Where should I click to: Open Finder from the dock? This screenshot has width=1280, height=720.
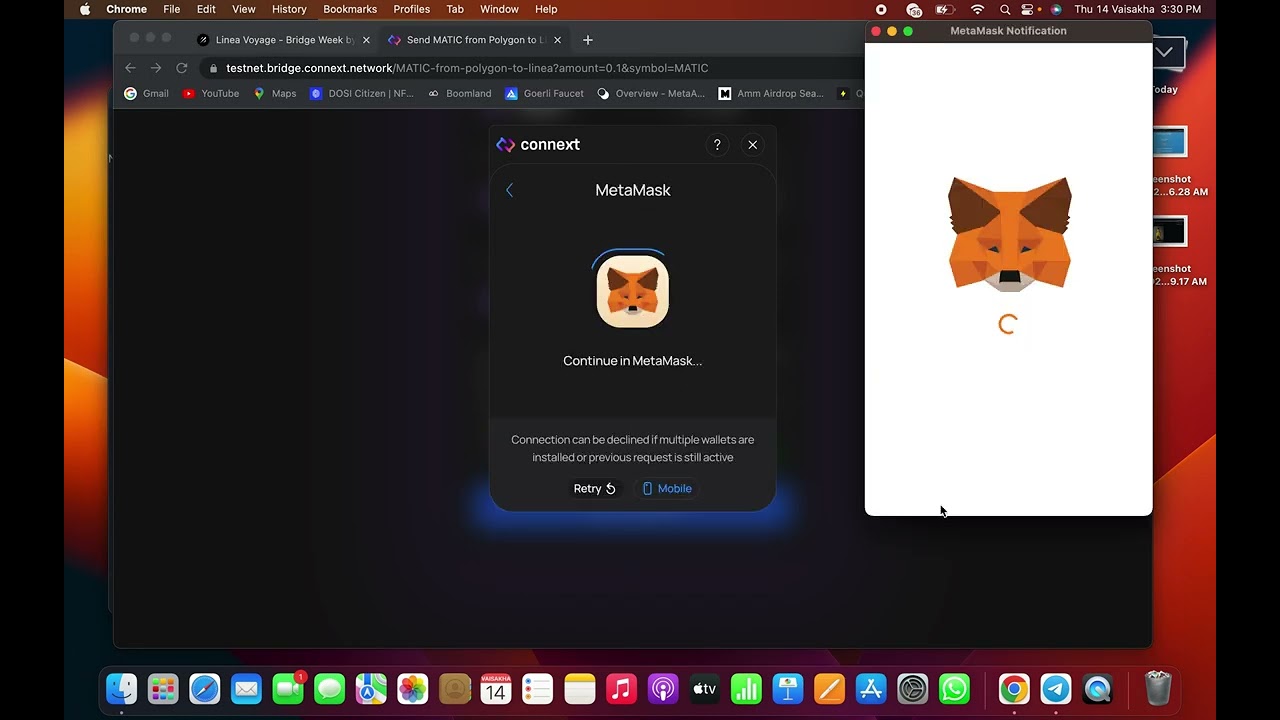tap(122, 689)
